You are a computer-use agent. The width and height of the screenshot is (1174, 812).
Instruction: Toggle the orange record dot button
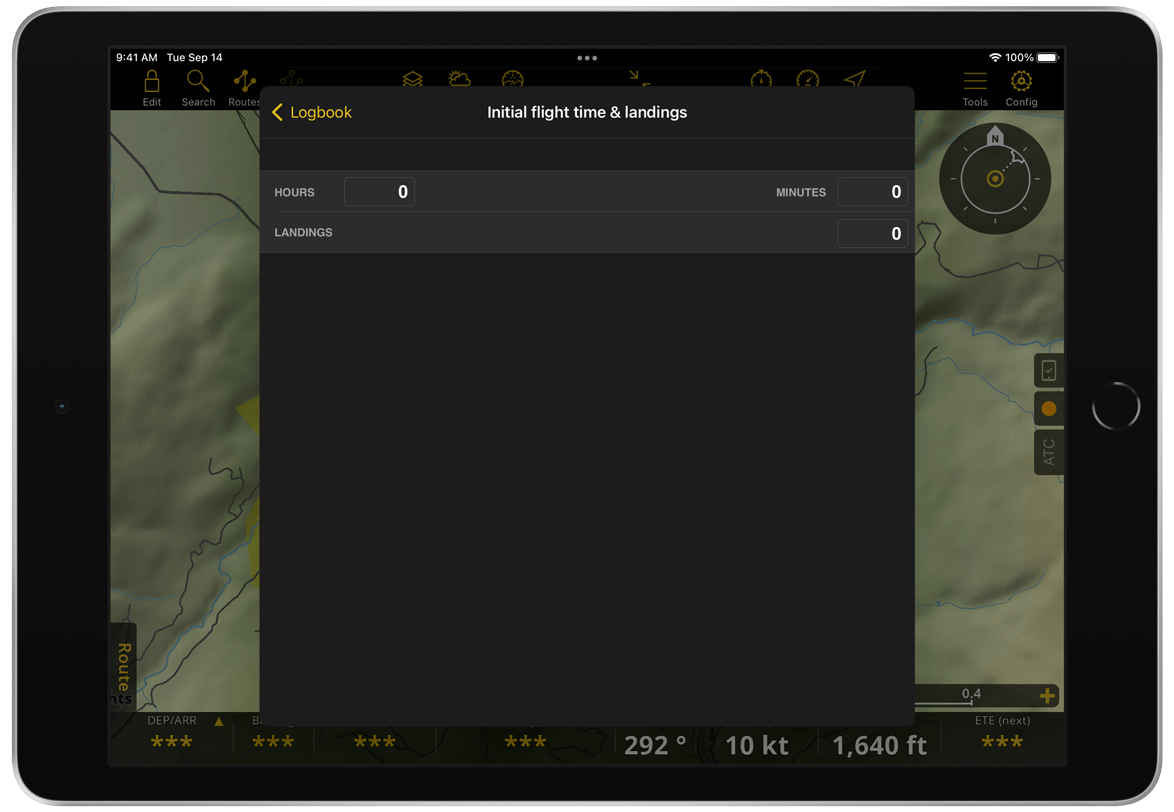coord(1048,409)
